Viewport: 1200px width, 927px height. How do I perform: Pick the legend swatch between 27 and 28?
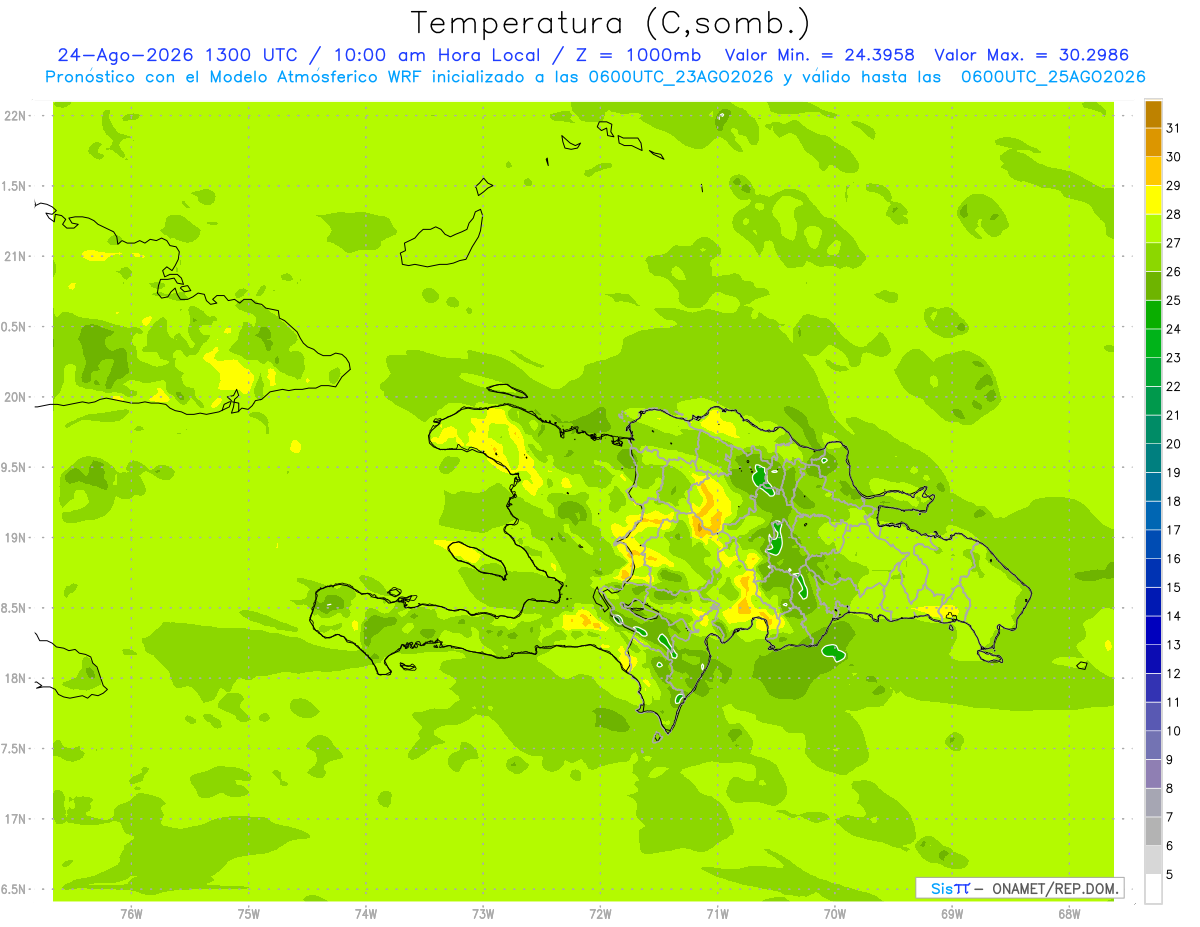coord(1153,229)
